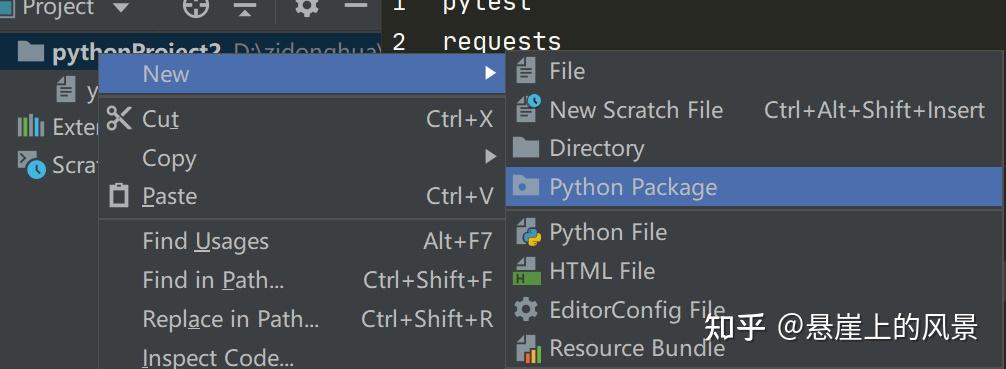
Task: Click line number 2 in the gutter
Action: pos(398,41)
